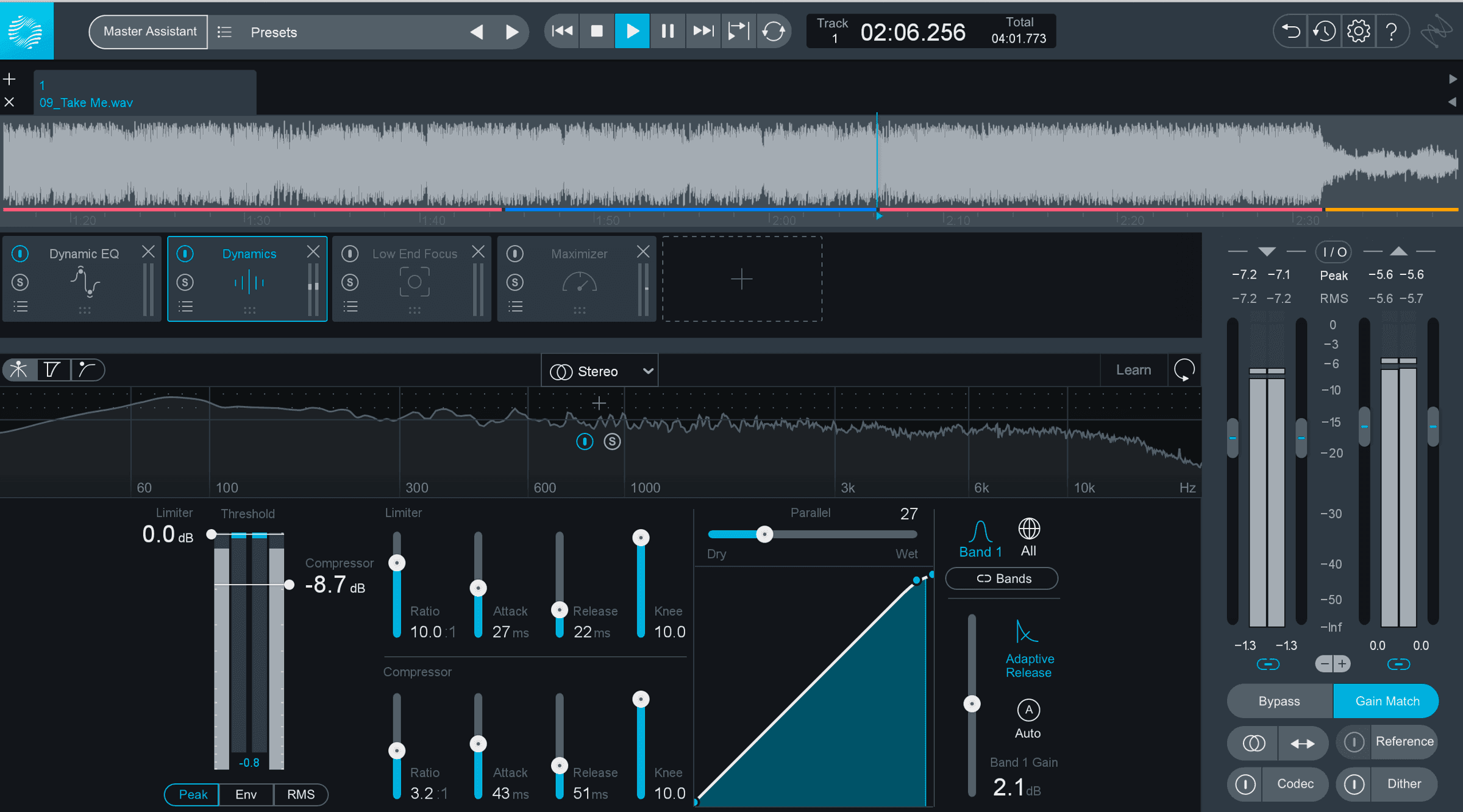Remove the Dynamic EQ module

[x=148, y=252]
